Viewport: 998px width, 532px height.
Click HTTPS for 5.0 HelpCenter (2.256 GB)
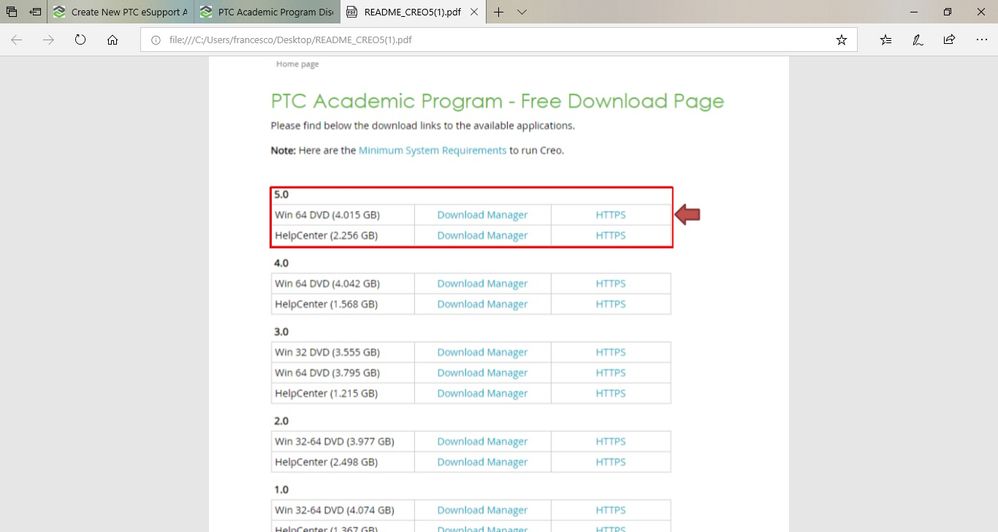(610, 235)
